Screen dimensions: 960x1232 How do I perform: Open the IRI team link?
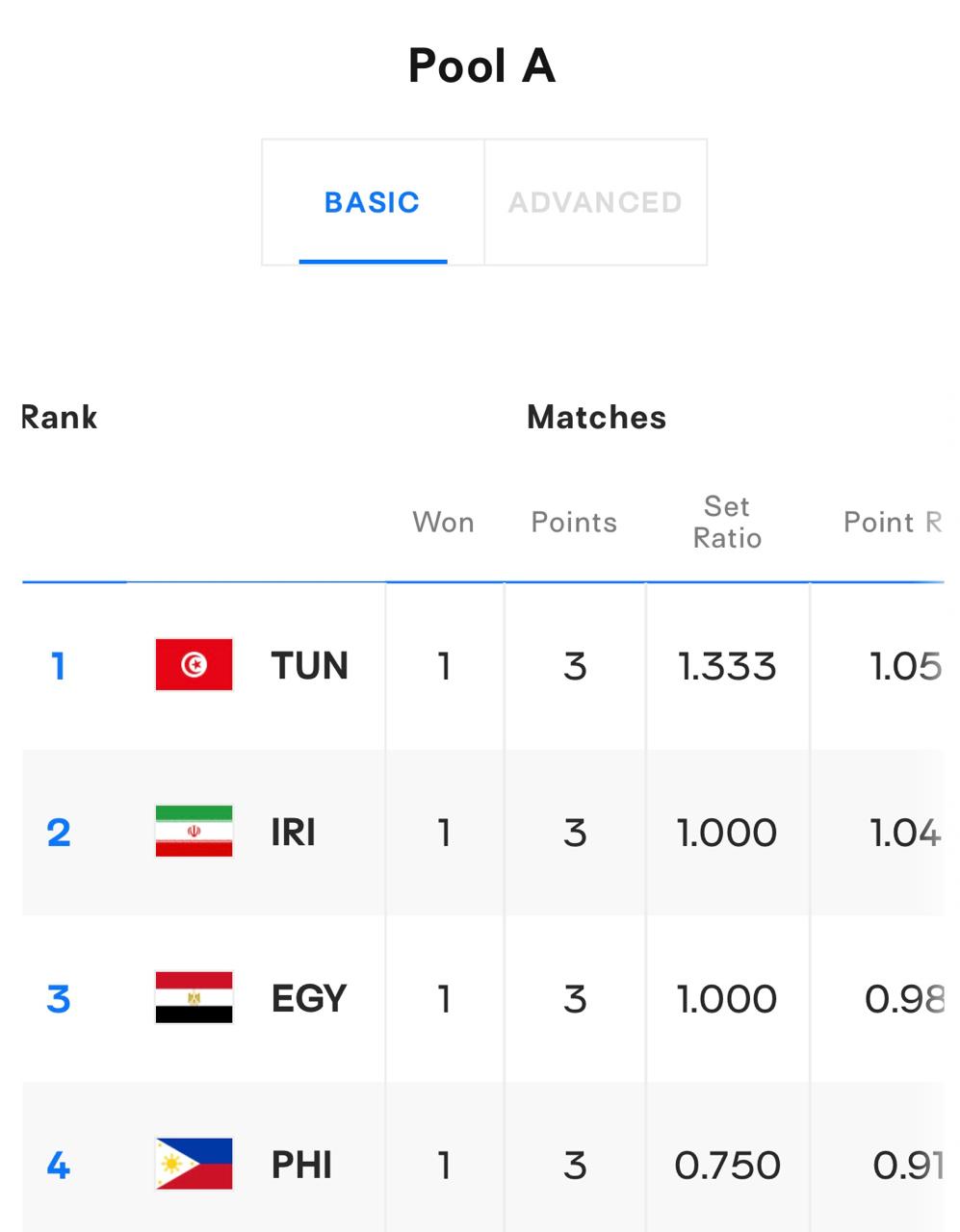point(293,832)
